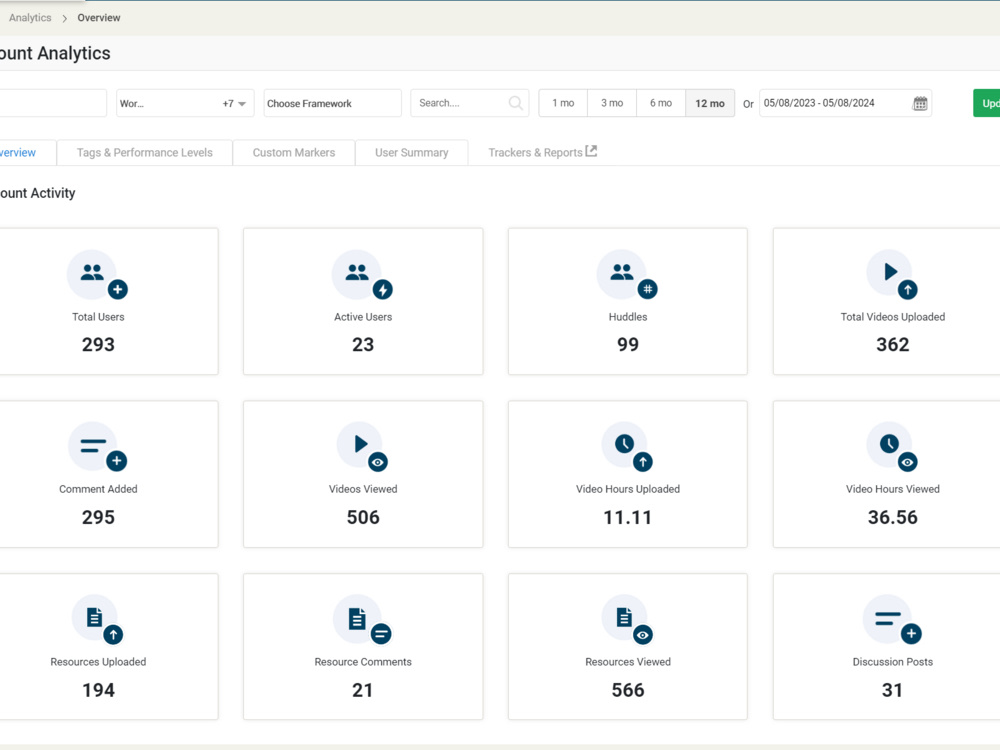Select the 3 mo range
The height and width of the screenshot is (750, 1000).
(x=612, y=103)
